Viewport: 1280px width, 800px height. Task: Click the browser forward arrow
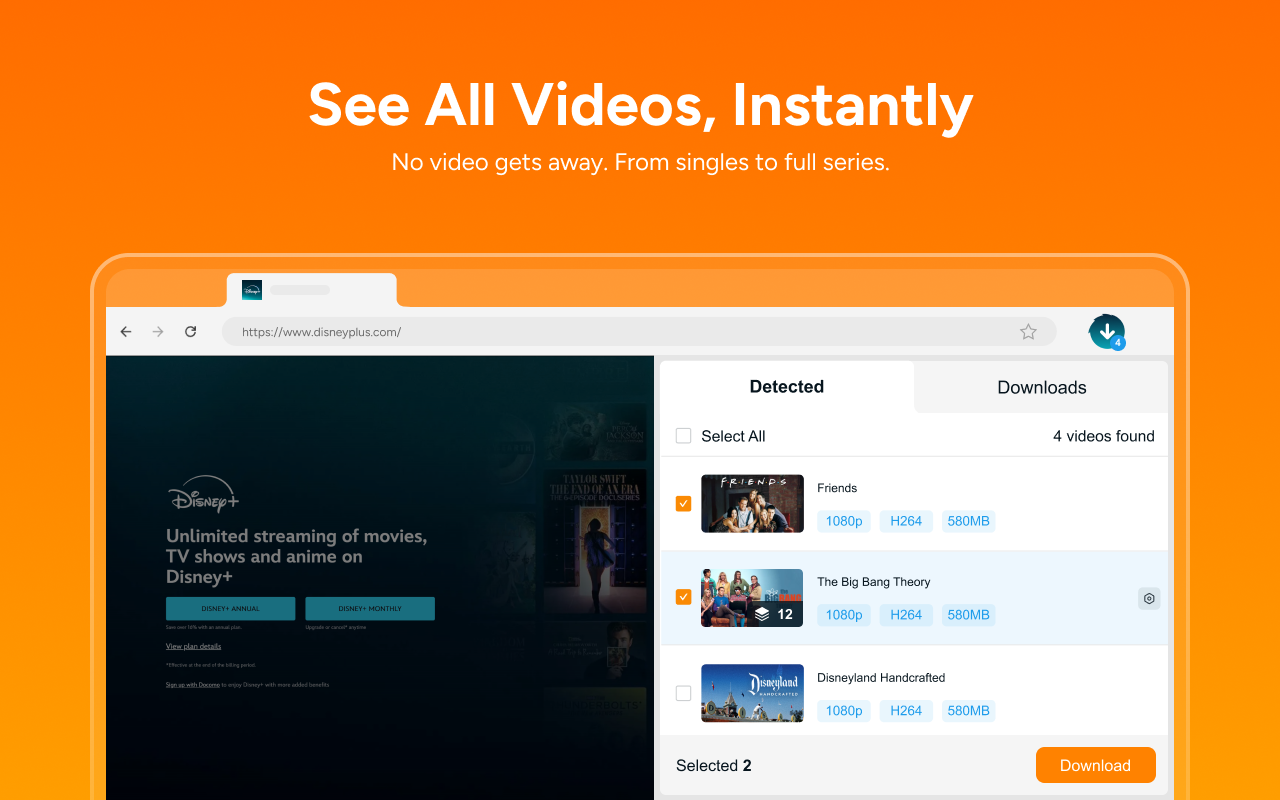pos(158,332)
